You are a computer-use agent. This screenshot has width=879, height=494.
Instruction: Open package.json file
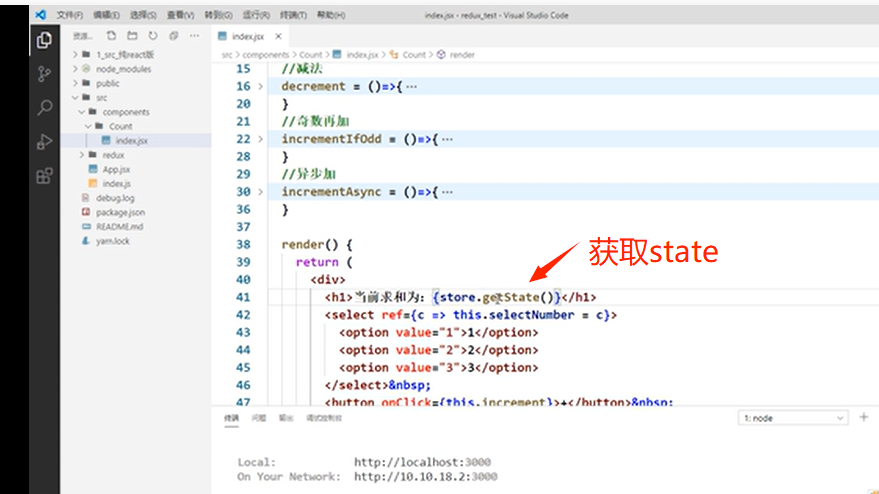coord(120,213)
